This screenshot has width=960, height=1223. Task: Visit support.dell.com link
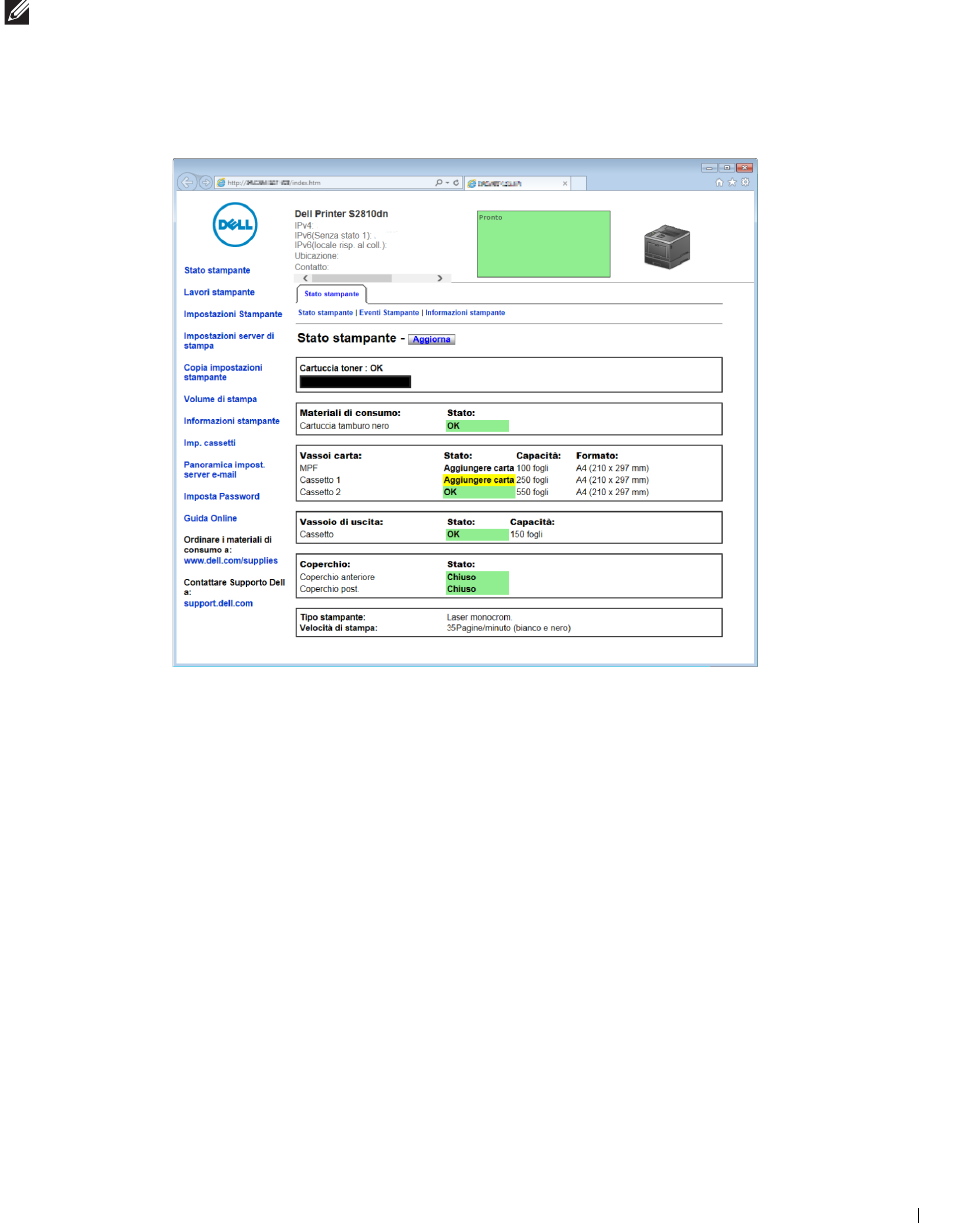218,603
